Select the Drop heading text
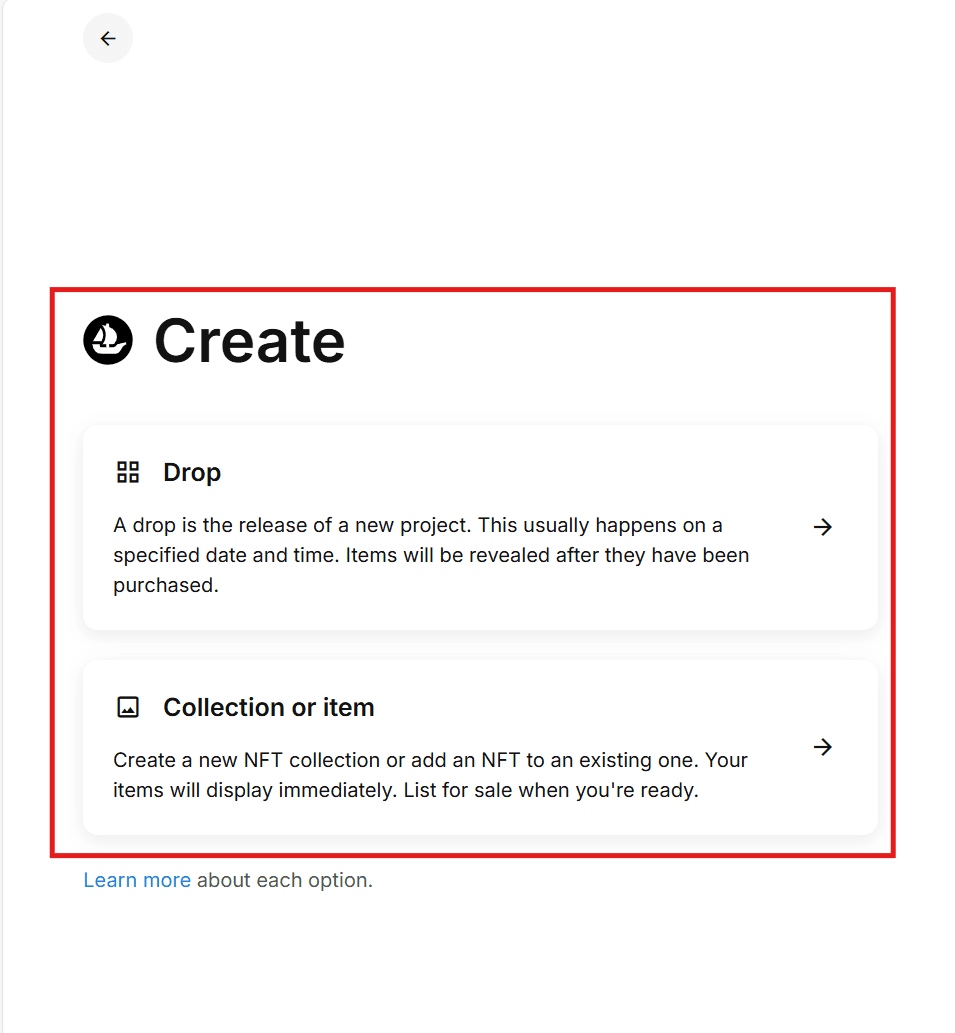Screen dimensions: 955x1033 pos(192,473)
